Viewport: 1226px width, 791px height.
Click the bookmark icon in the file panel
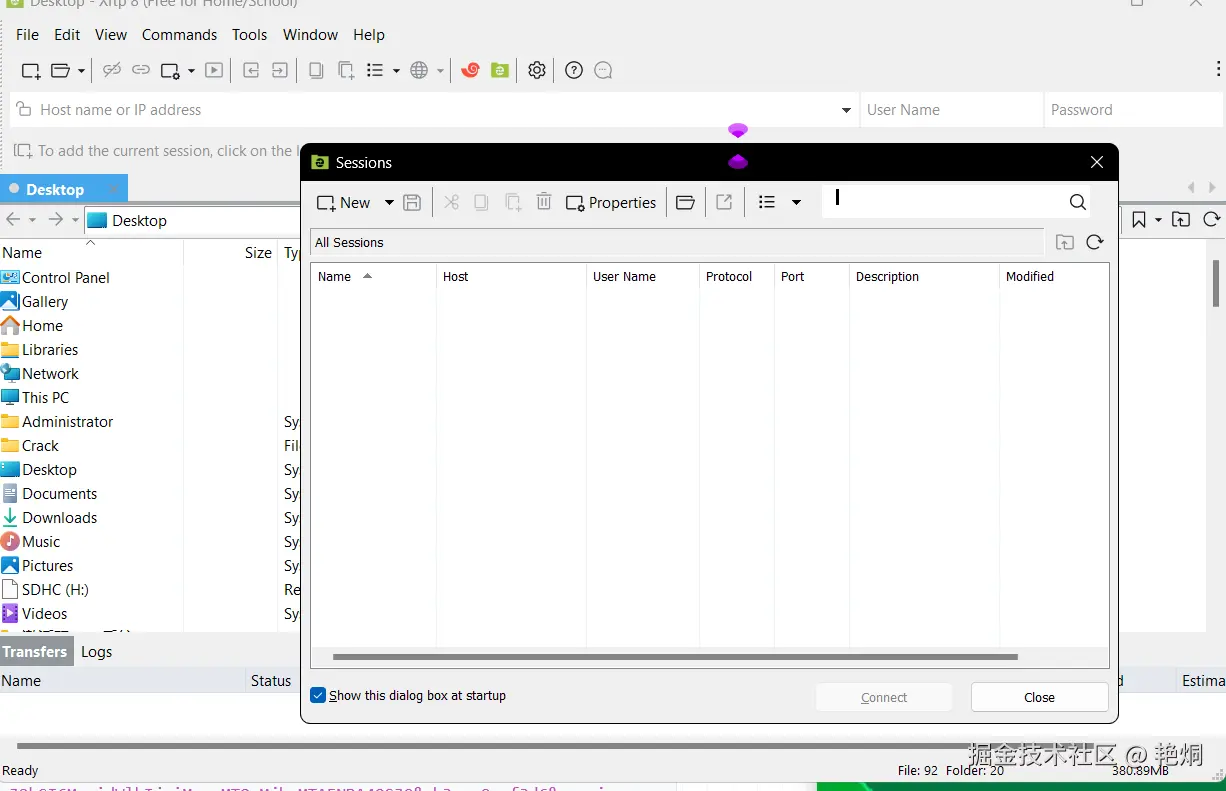pyautogui.click(x=1139, y=220)
